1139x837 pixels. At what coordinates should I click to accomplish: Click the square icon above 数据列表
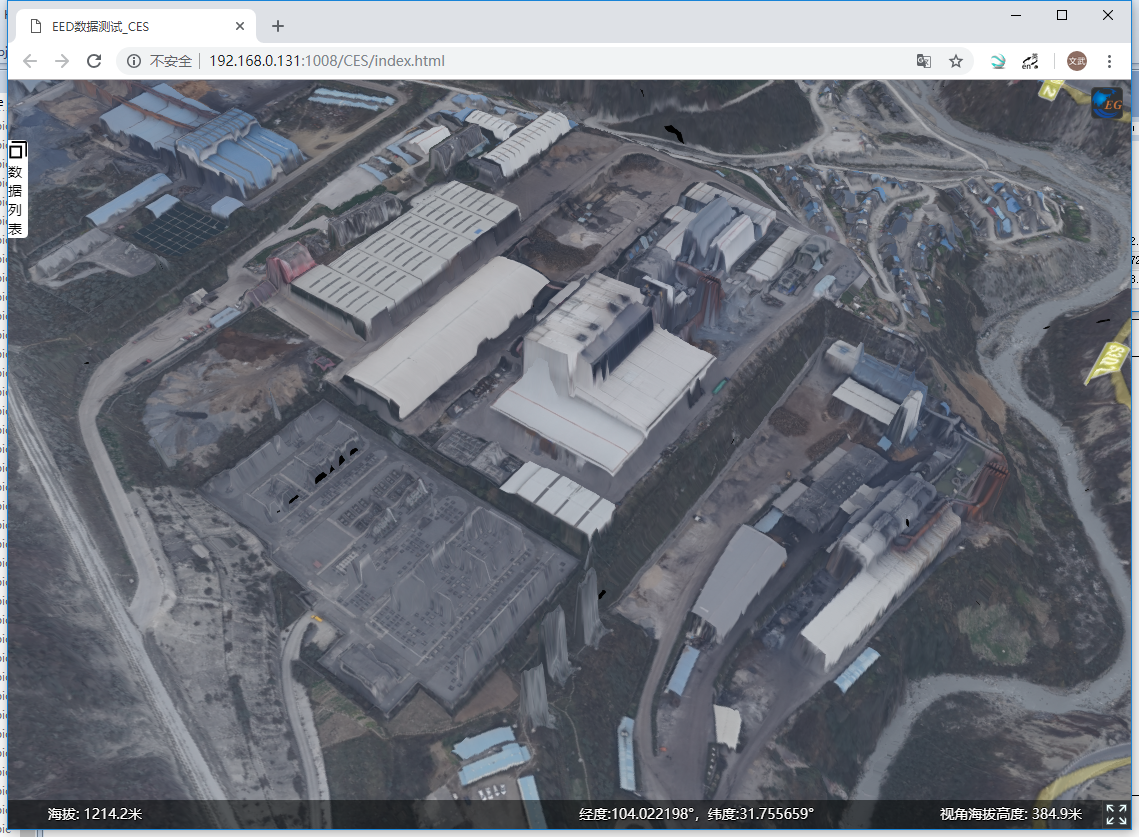(x=16, y=150)
